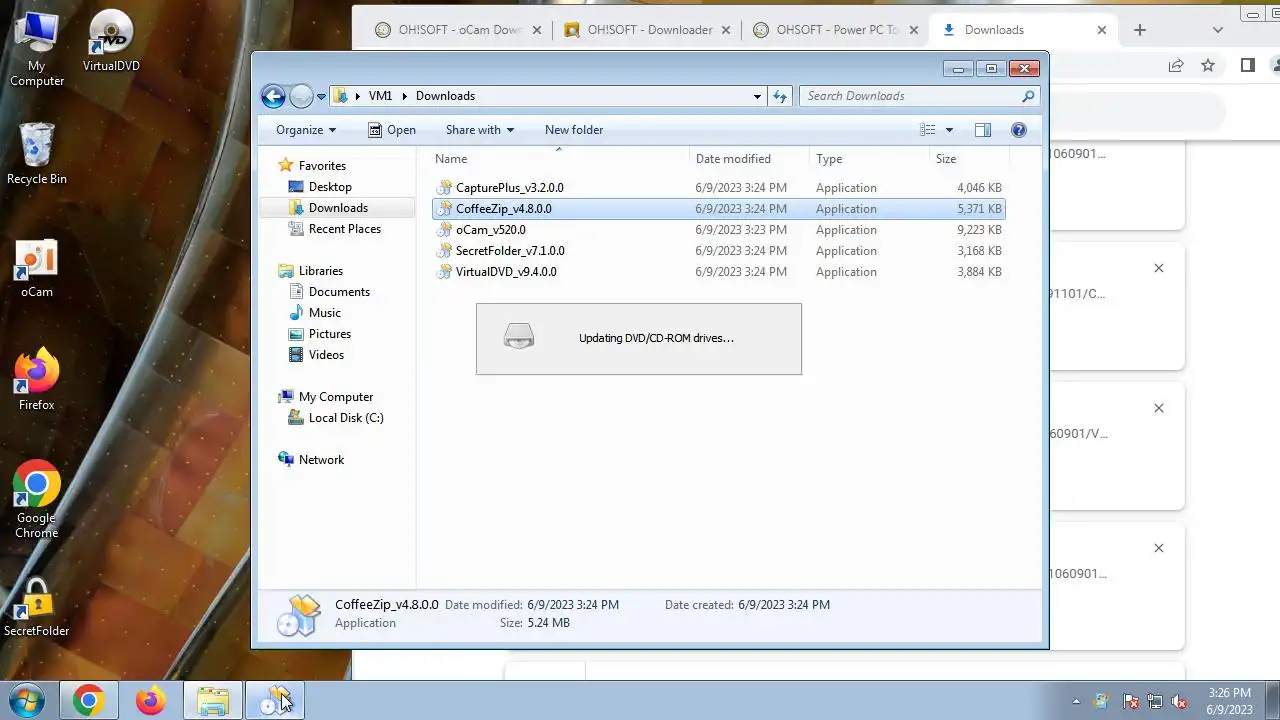Show hidden system tray icons

1076,702
